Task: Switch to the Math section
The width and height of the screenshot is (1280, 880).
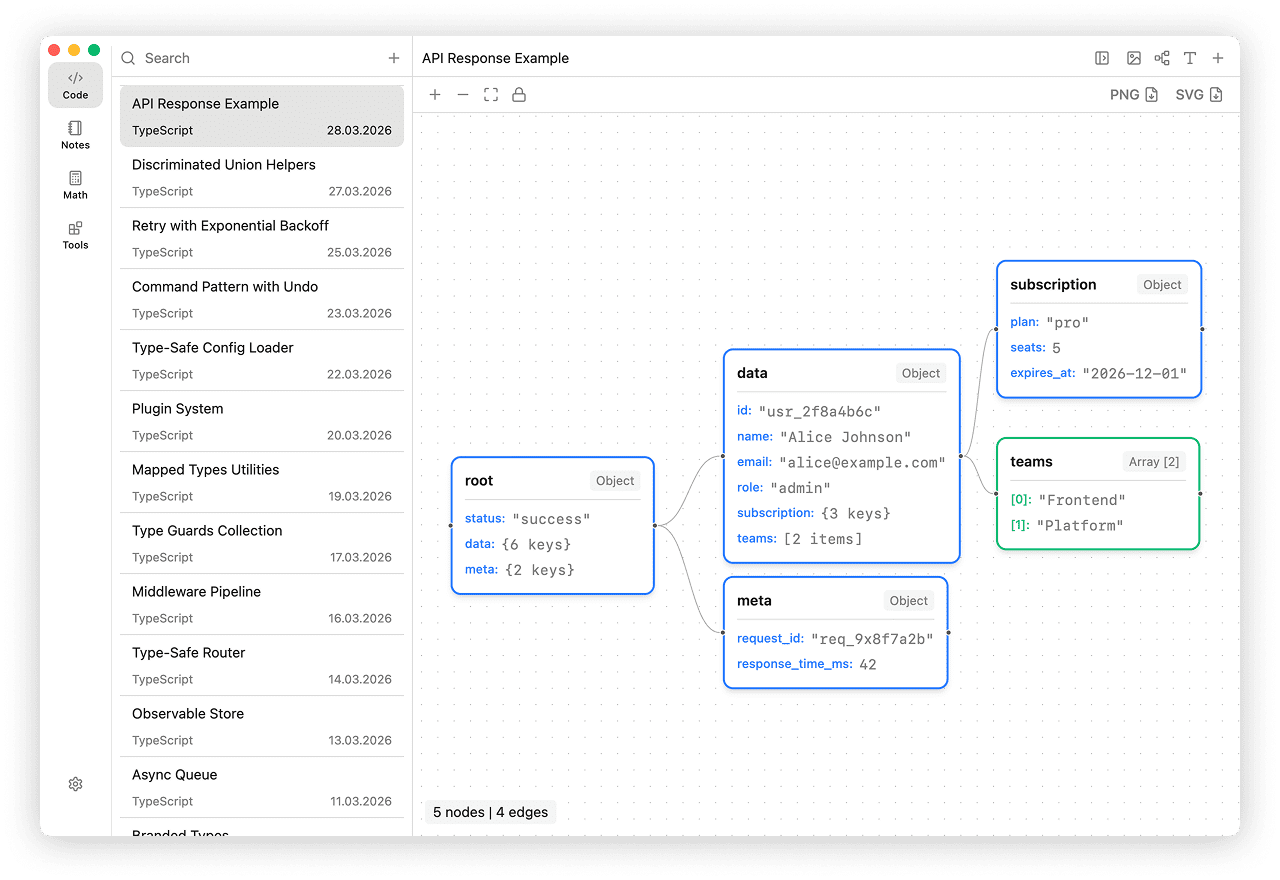Action: coord(75,185)
